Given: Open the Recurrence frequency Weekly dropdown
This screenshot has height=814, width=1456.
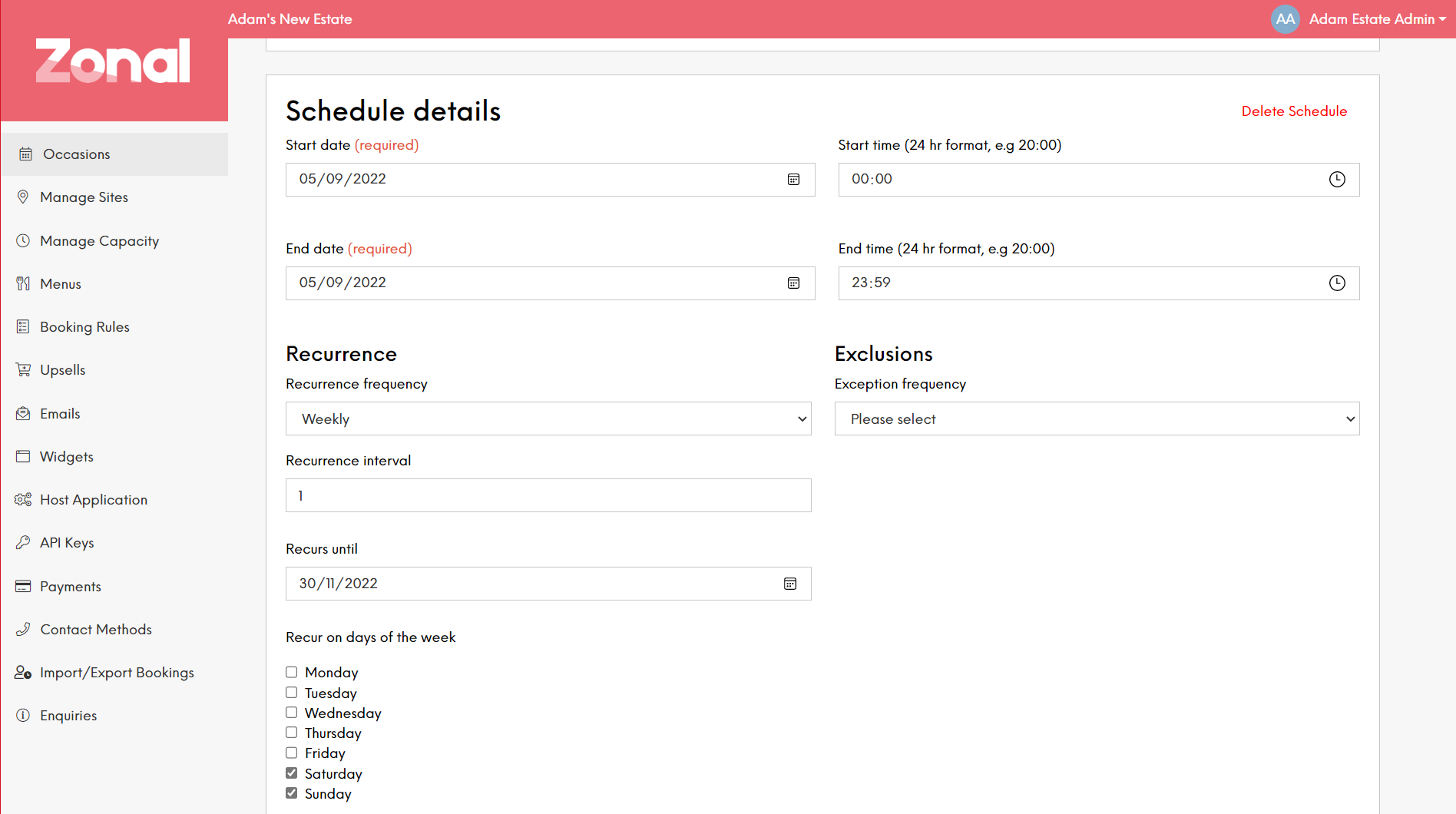Looking at the screenshot, I should (x=548, y=419).
